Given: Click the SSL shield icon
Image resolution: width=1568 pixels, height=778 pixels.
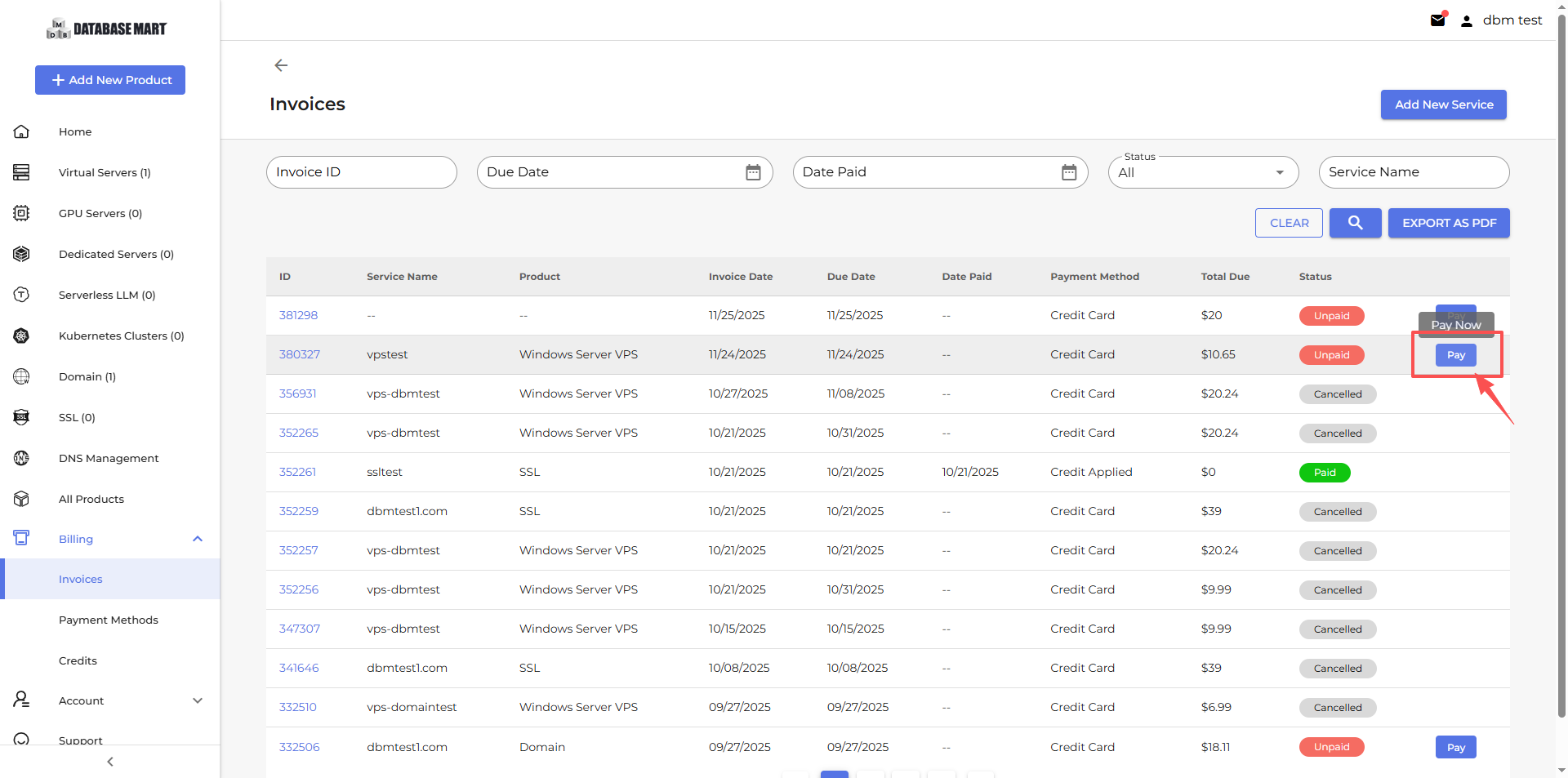Looking at the screenshot, I should (x=22, y=417).
